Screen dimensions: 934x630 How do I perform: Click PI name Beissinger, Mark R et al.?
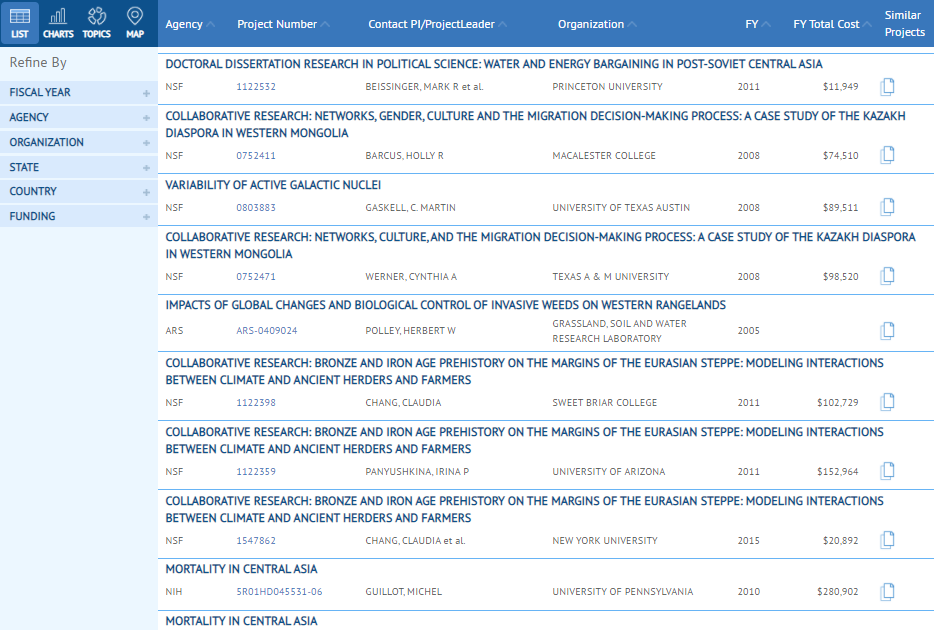pos(425,87)
